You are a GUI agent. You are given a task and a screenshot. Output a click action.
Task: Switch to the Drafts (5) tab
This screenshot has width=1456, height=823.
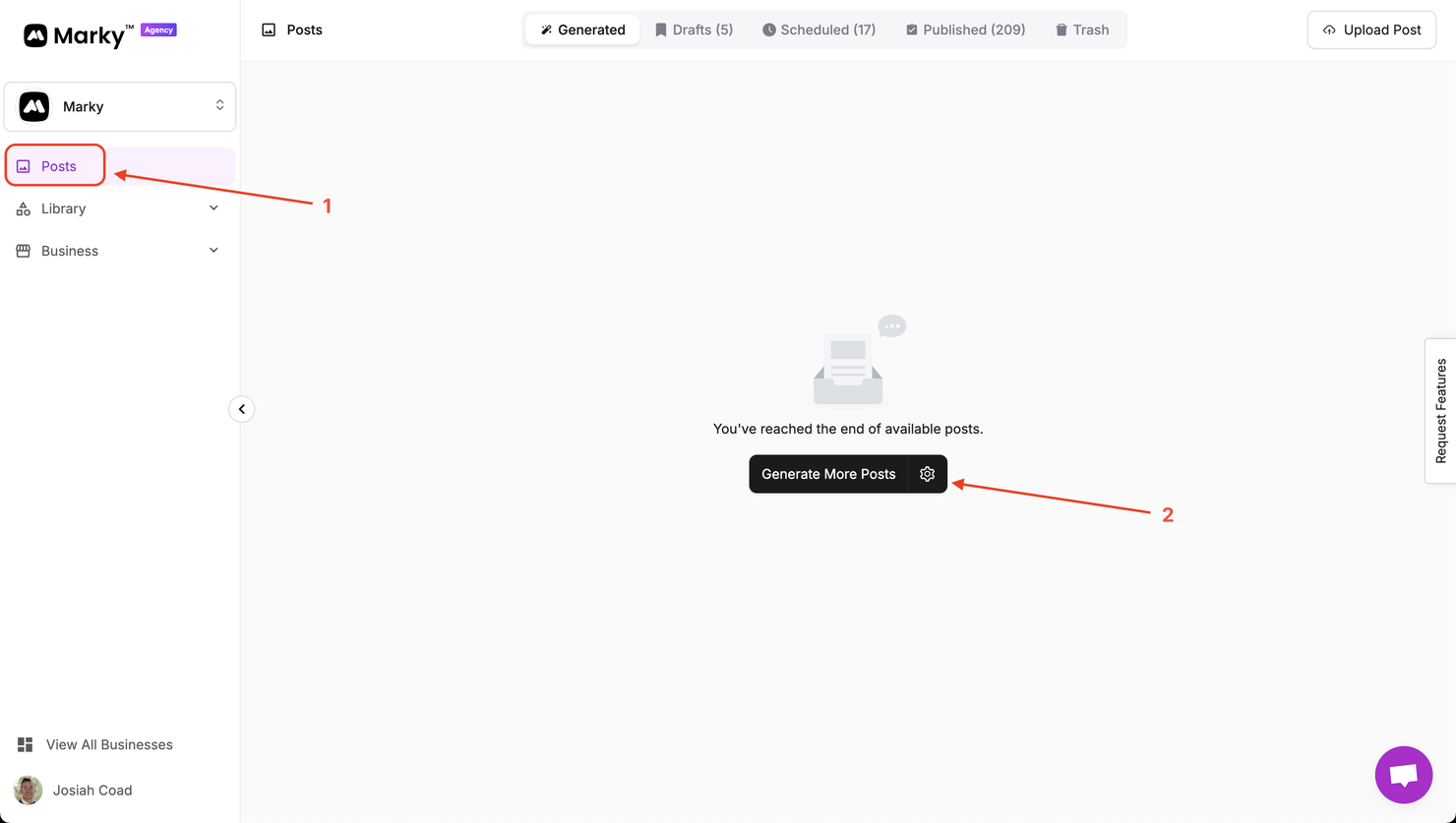point(694,29)
